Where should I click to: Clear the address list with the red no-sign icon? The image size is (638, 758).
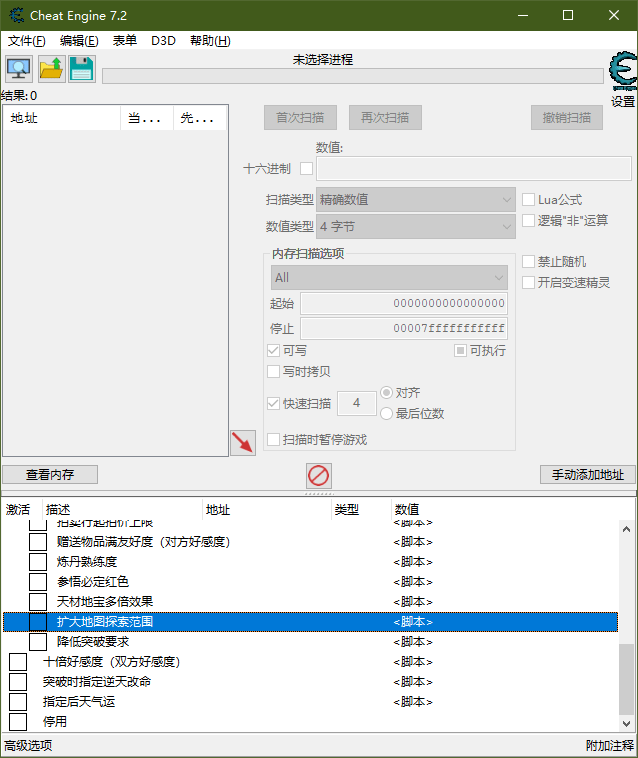tap(319, 476)
